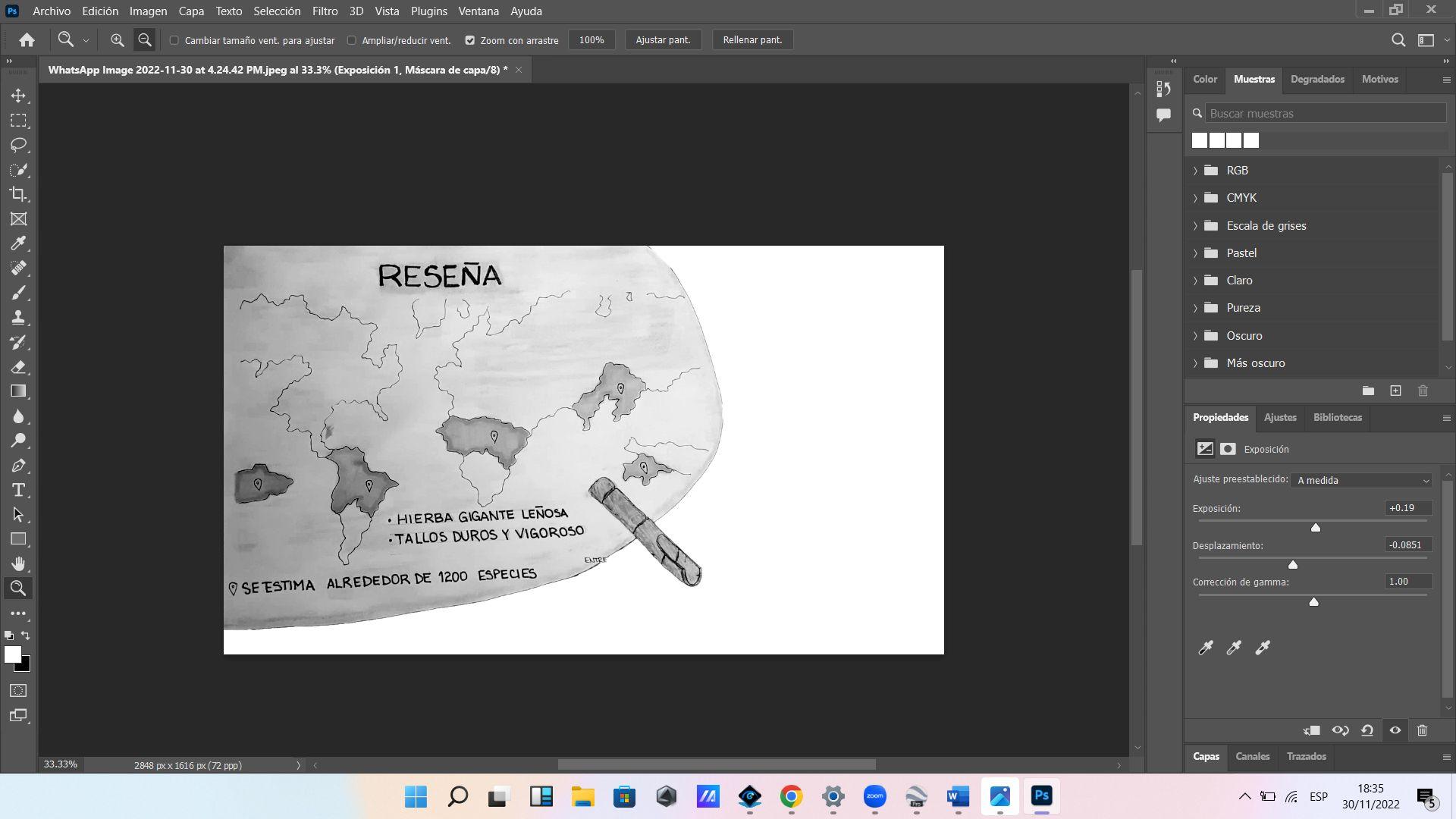
Task: Reset the Exposure adjustment to defaults
Action: [1367, 730]
